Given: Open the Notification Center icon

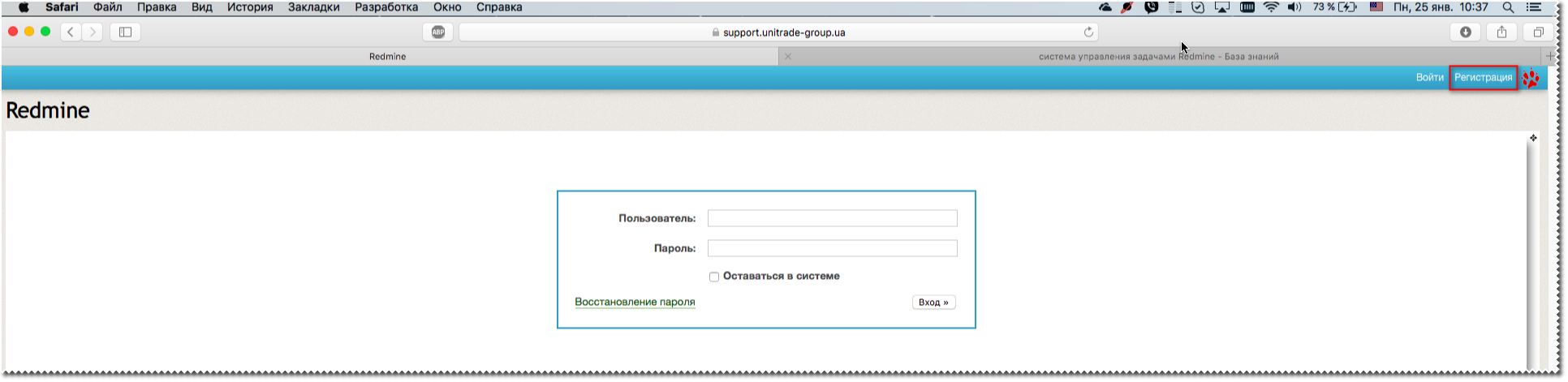Looking at the screenshot, I should pyautogui.click(x=1533, y=7).
